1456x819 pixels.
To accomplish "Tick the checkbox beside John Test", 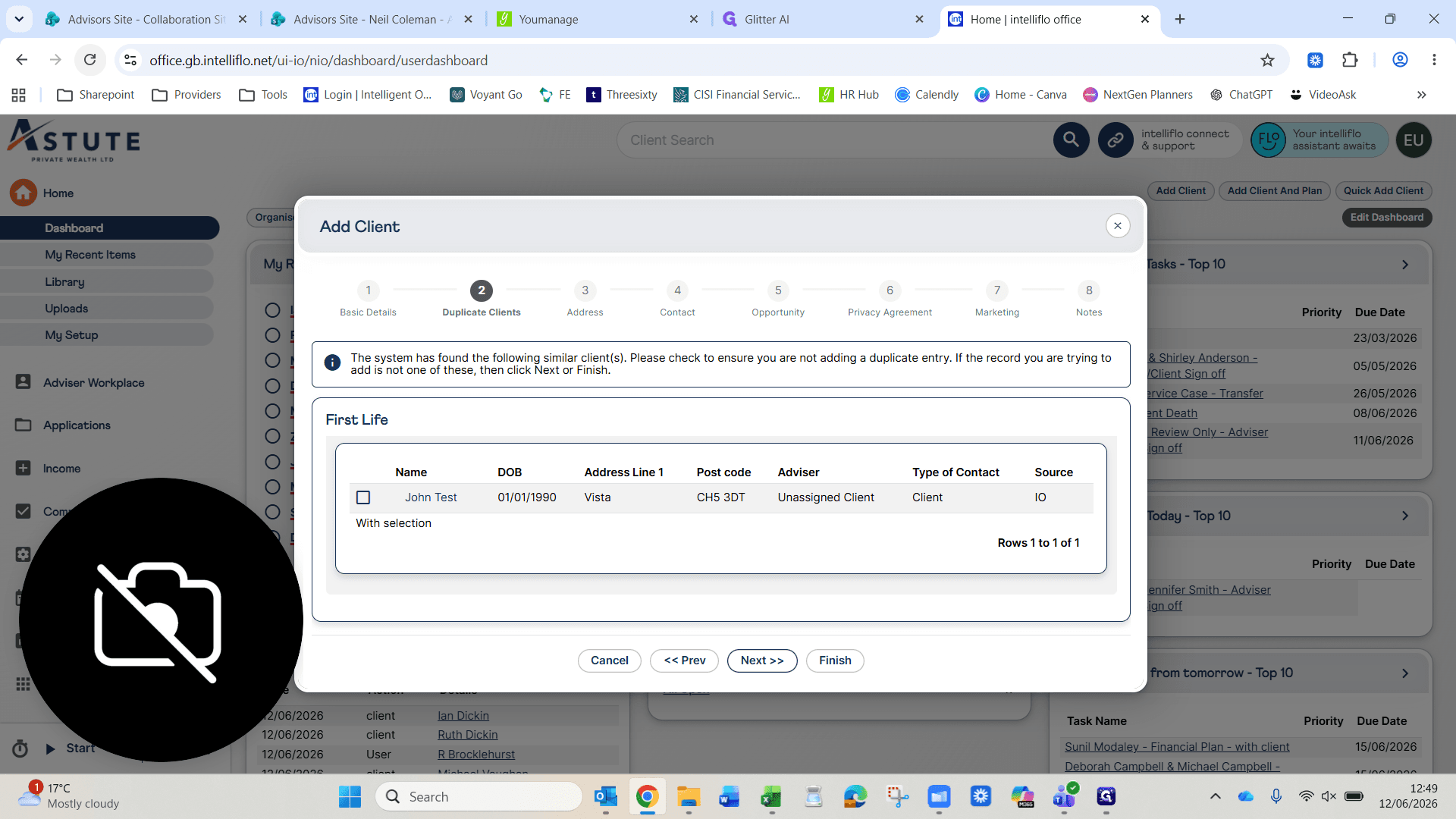I will [x=363, y=497].
